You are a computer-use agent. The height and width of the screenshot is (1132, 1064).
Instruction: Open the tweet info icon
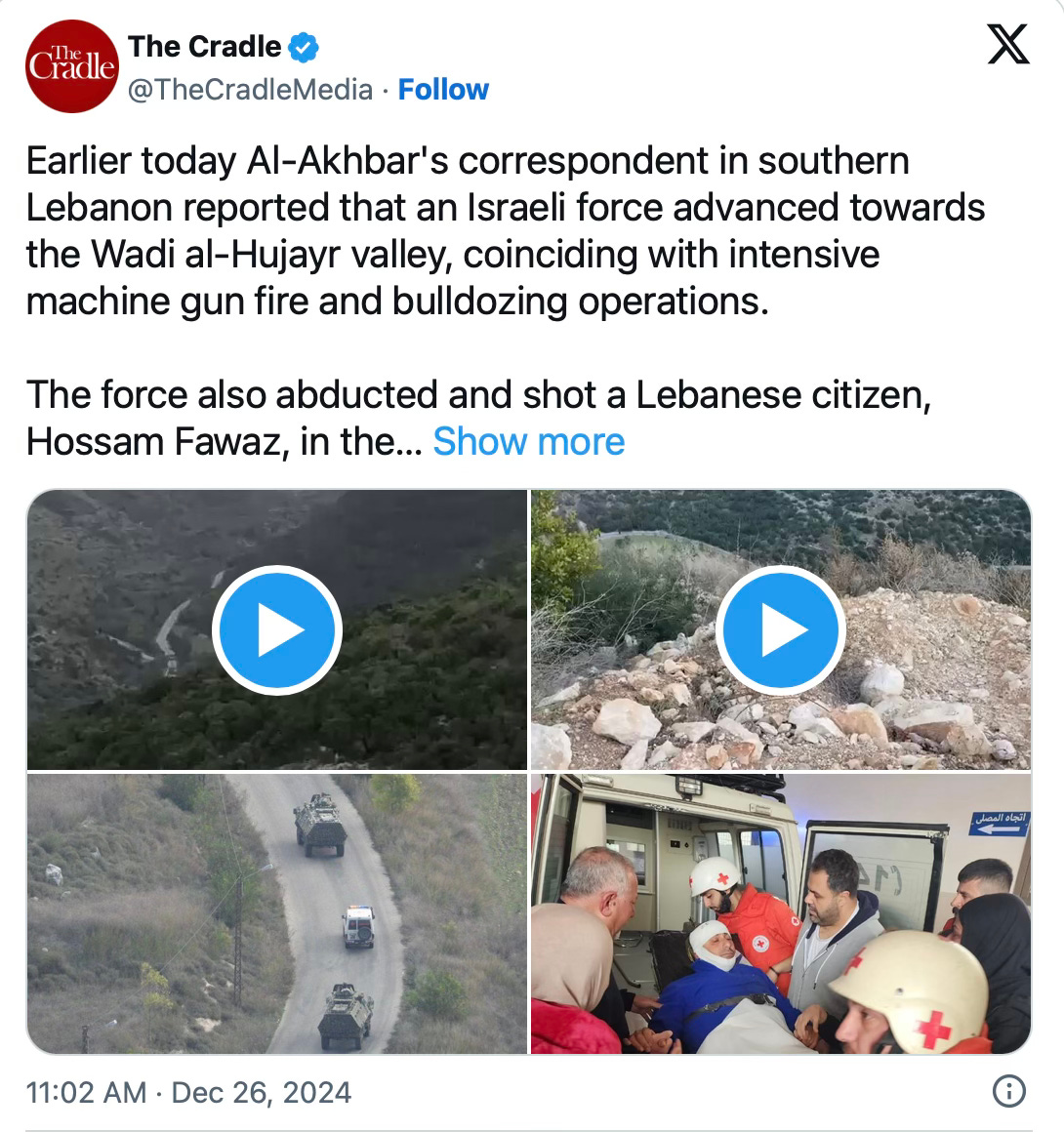point(1009,1091)
